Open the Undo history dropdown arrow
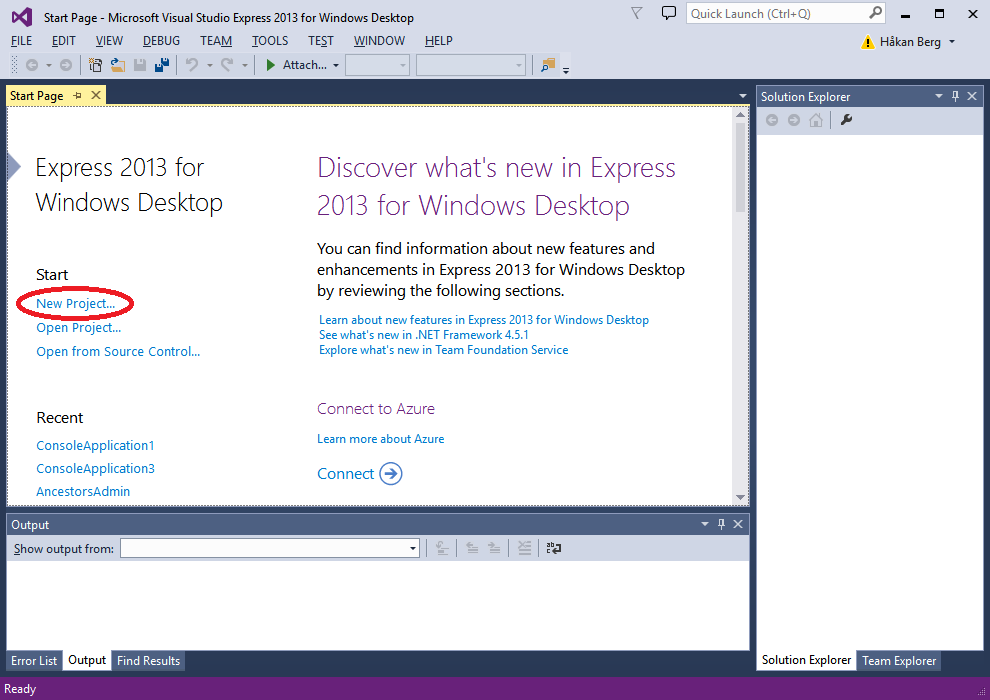Image resolution: width=990 pixels, height=700 pixels. 210,66
